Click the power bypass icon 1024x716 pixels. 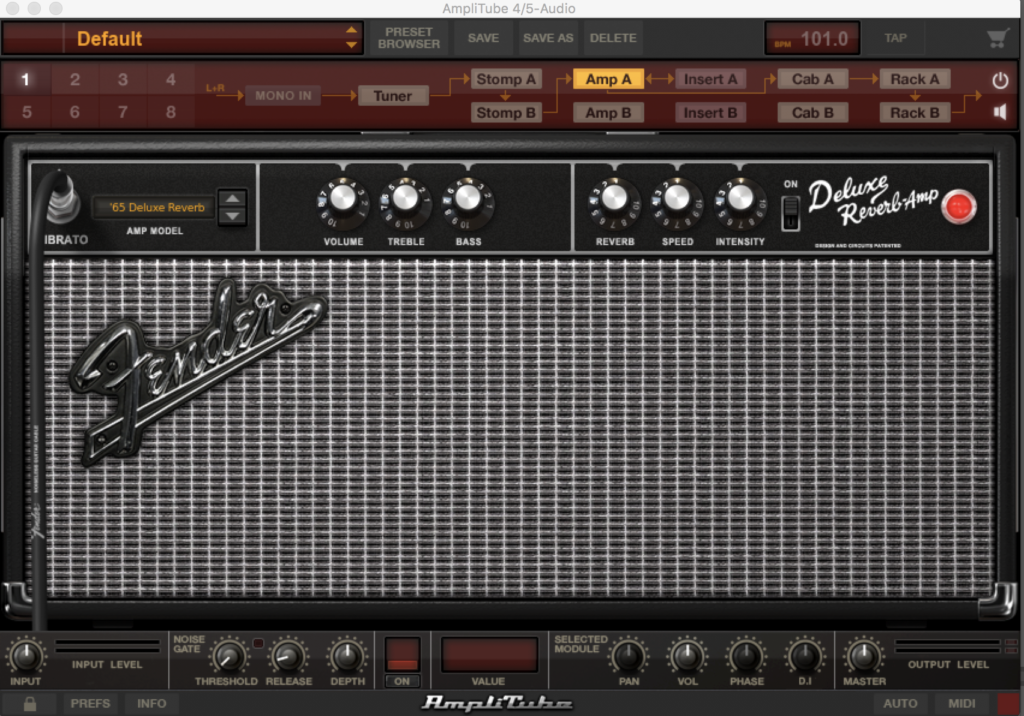click(1000, 80)
